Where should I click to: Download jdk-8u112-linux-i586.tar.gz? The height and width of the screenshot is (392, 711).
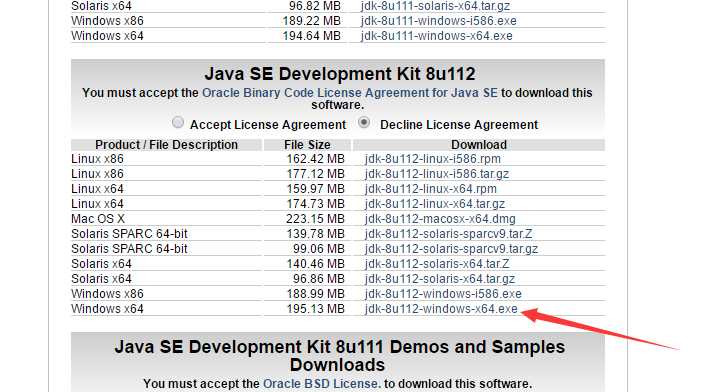pyautogui.click(x=437, y=174)
